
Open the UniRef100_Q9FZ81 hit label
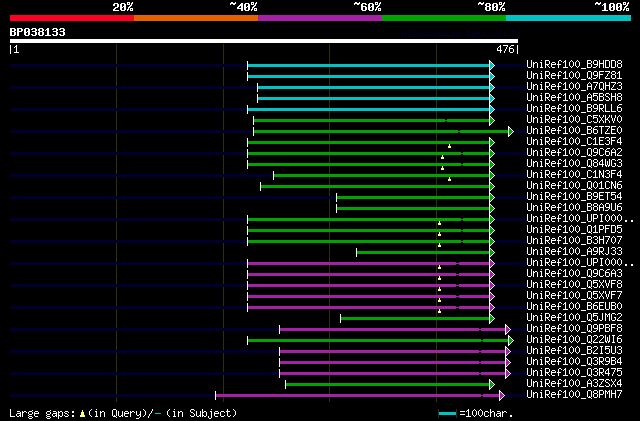pos(574,75)
